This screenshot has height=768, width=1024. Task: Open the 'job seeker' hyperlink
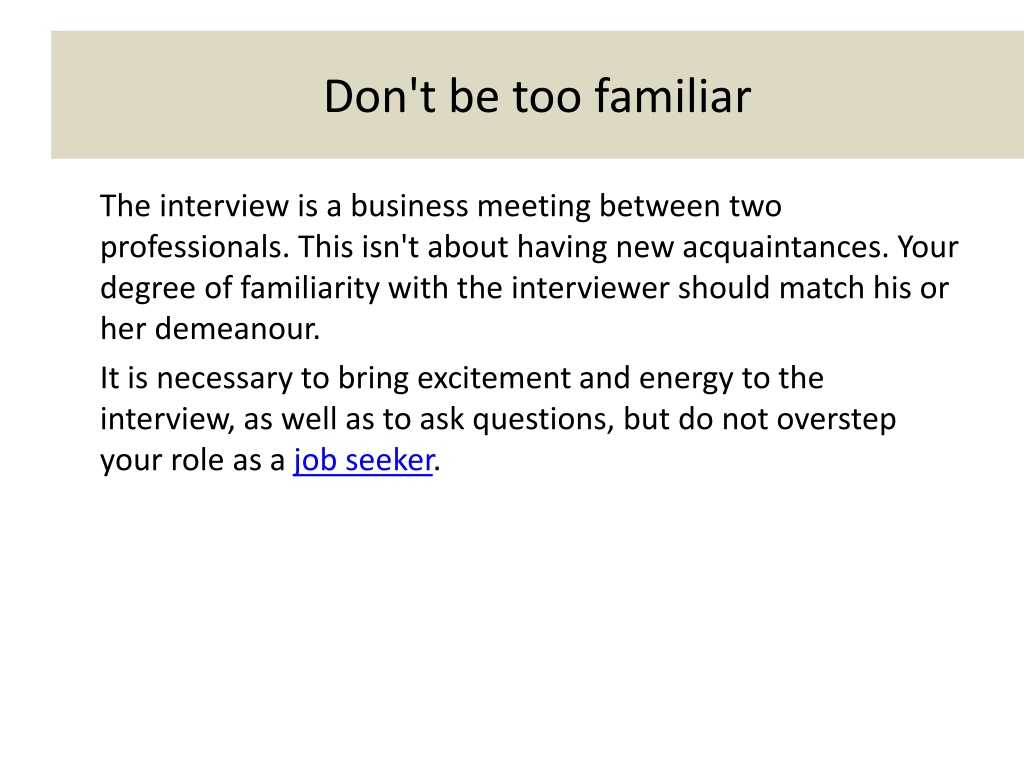click(363, 460)
